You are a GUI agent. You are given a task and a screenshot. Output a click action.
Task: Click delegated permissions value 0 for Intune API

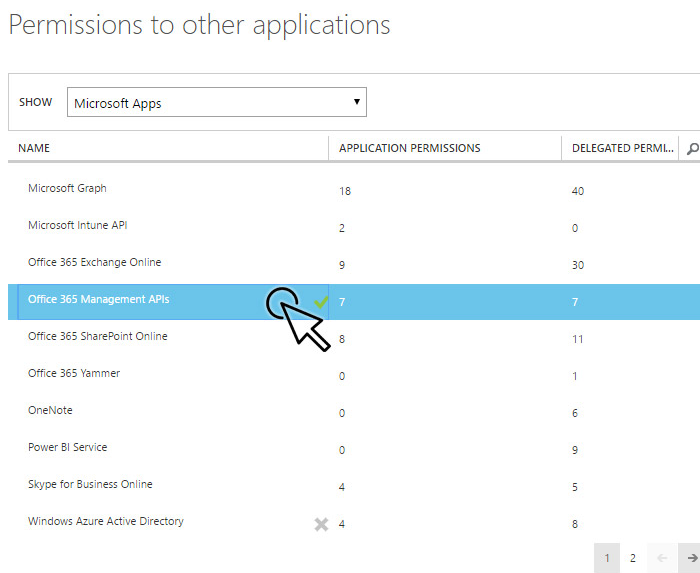click(575, 228)
